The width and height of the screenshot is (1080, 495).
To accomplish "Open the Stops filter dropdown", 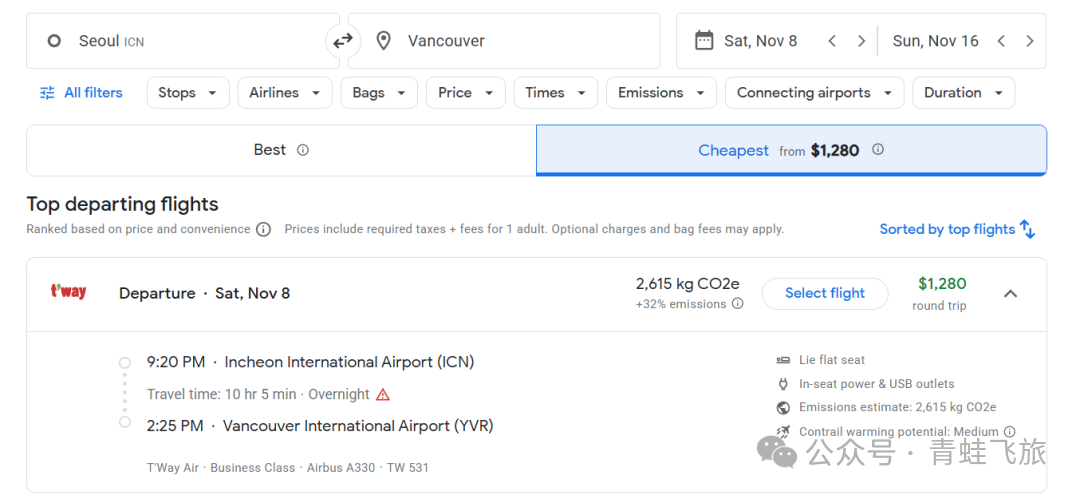I will click(187, 93).
